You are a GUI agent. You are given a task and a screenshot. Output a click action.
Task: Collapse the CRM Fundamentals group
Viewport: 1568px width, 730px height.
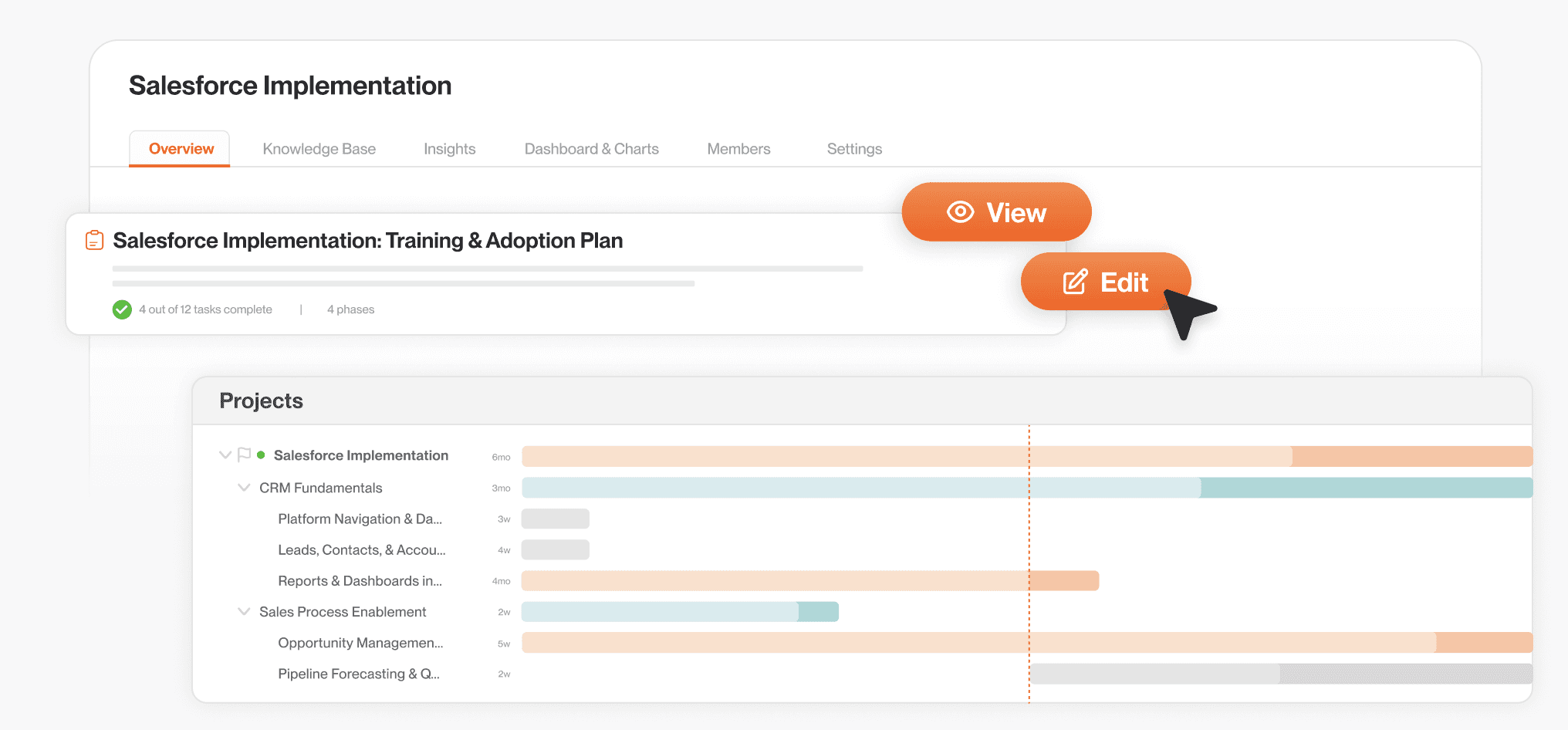[244, 488]
